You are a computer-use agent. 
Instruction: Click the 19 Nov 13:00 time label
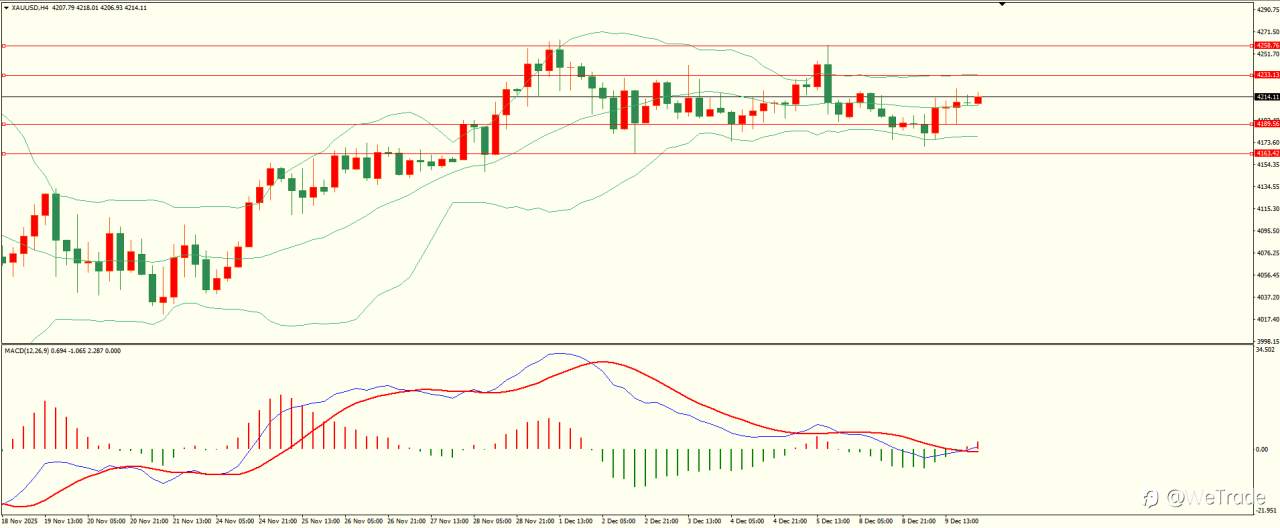click(62, 521)
